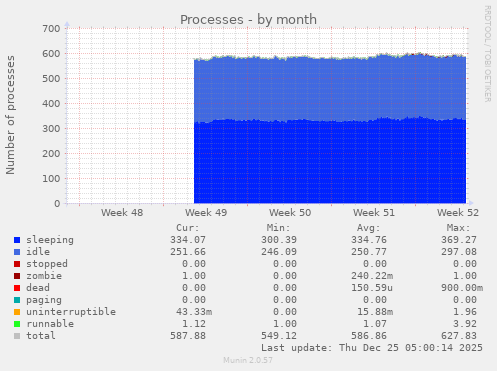Click the total average value 586.86
Screen dimensions: 497x371
[369, 336]
